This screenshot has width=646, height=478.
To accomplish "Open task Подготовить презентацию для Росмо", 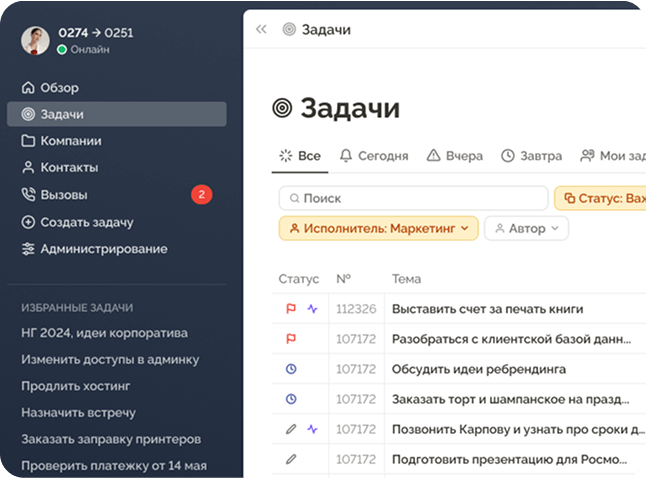I will 509,459.
